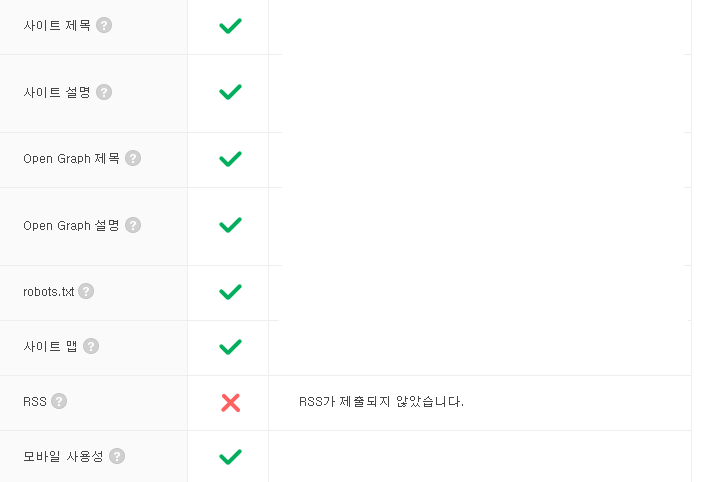Viewport: 702px width, 482px height.
Task: Click the red X status for RSS
Action: 231,403
